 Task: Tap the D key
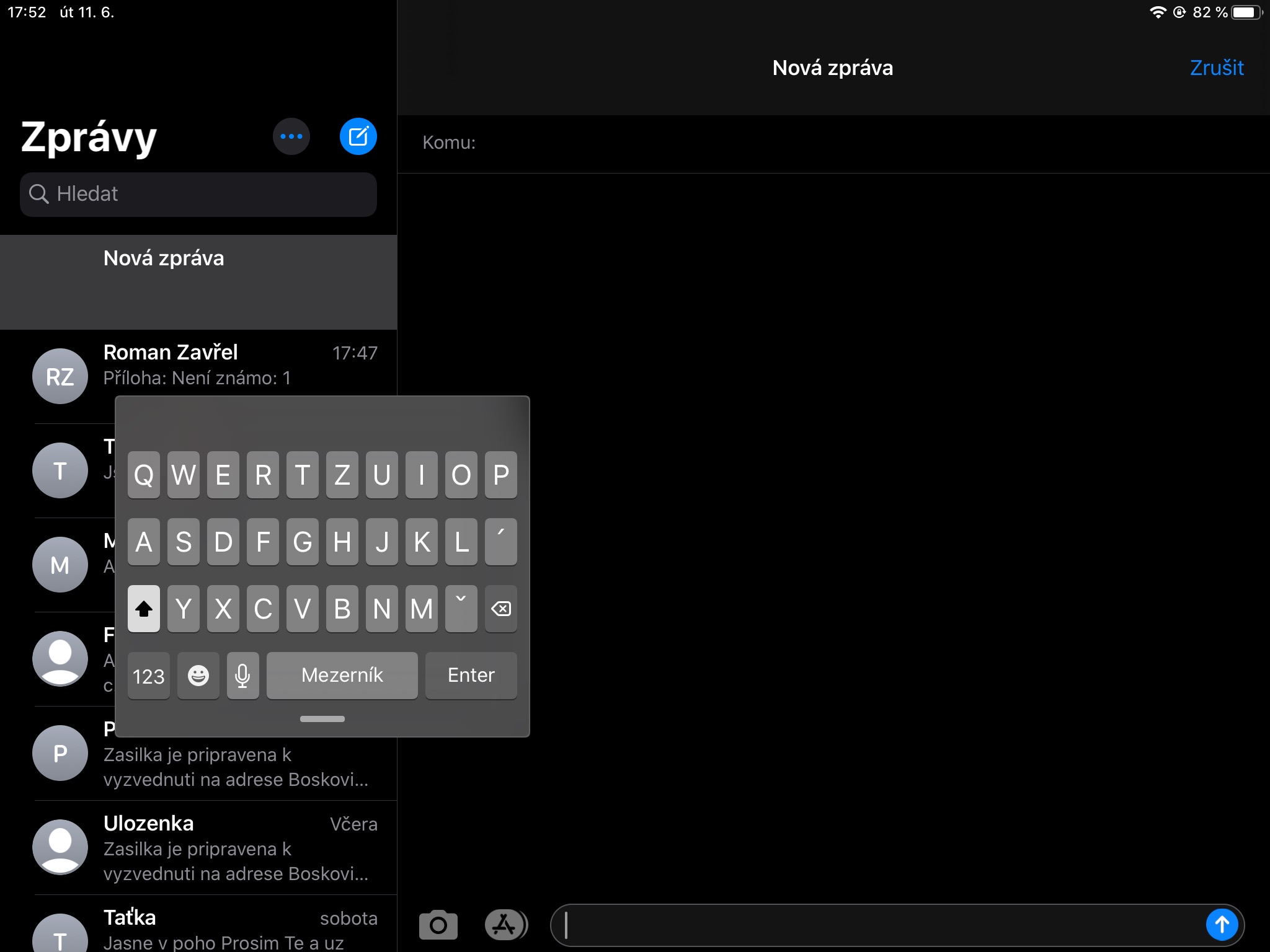pyautogui.click(x=223, y=542)
